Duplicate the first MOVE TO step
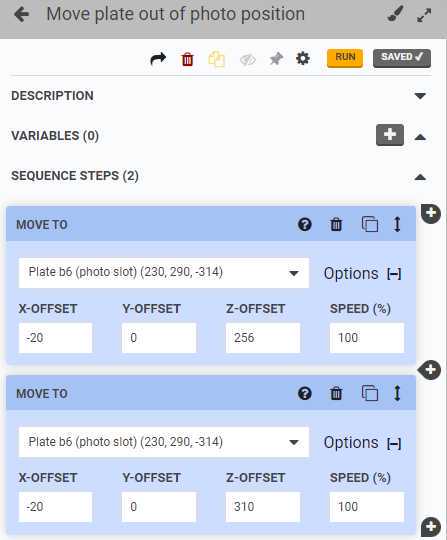The image size is (447, 540). tap(370, 224)
